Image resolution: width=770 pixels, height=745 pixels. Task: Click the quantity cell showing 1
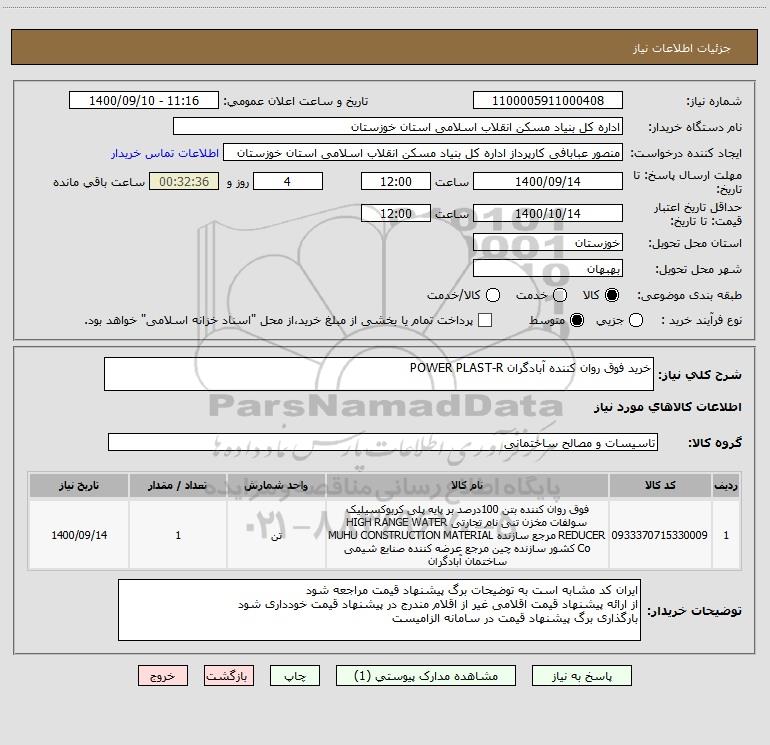178,535
